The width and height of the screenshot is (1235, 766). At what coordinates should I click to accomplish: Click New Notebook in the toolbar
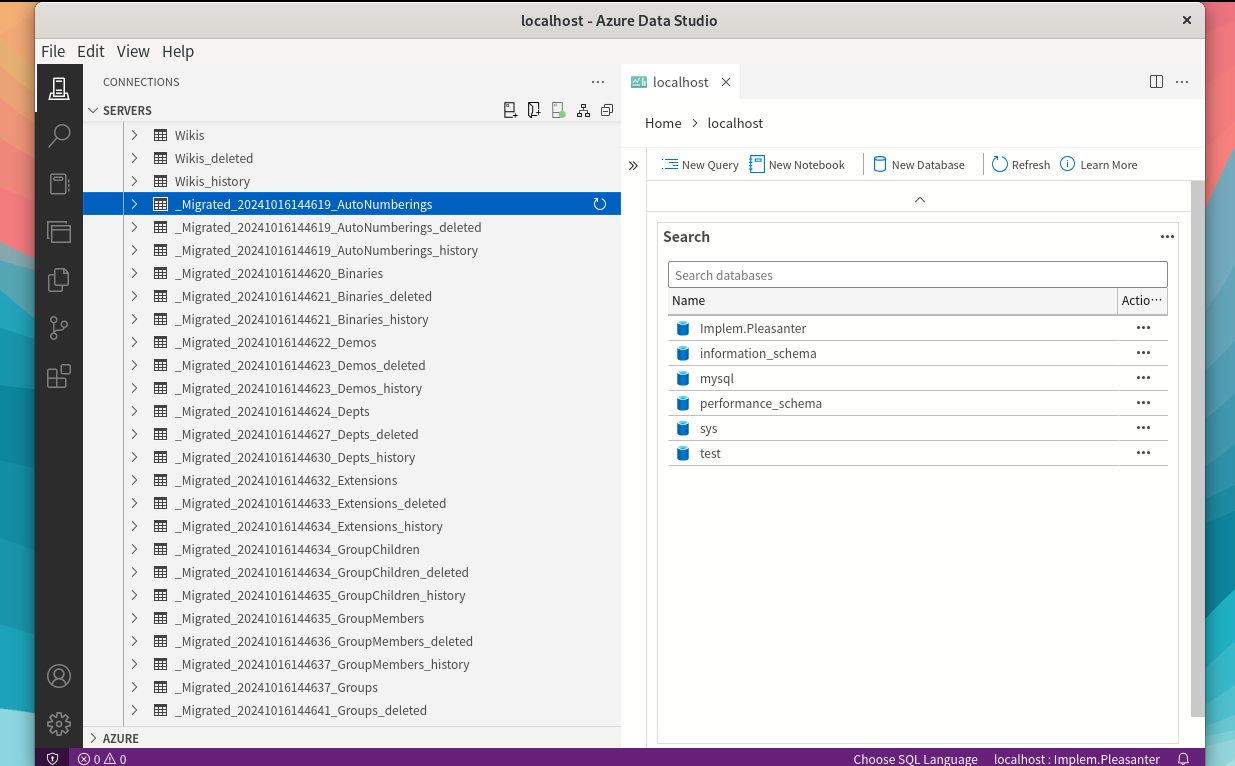[797, 165]
